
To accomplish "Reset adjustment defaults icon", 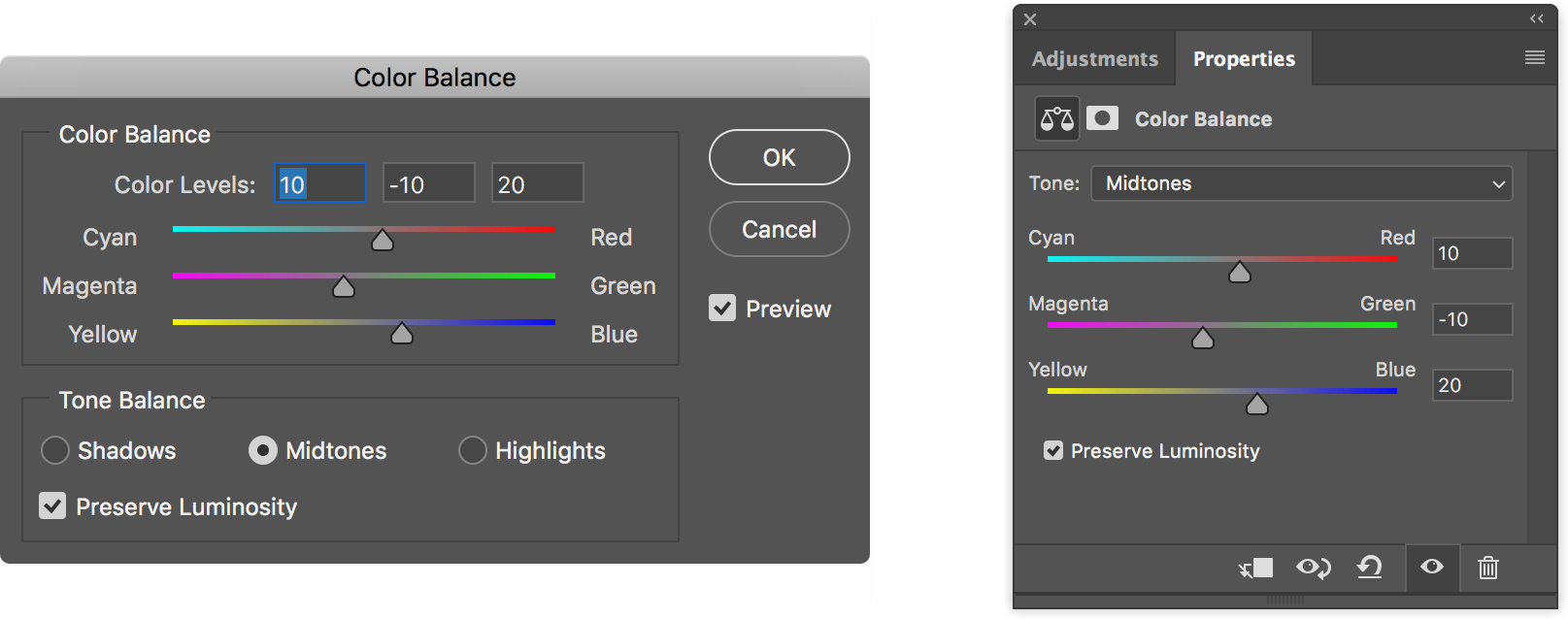I will (x=1370, y=567).
